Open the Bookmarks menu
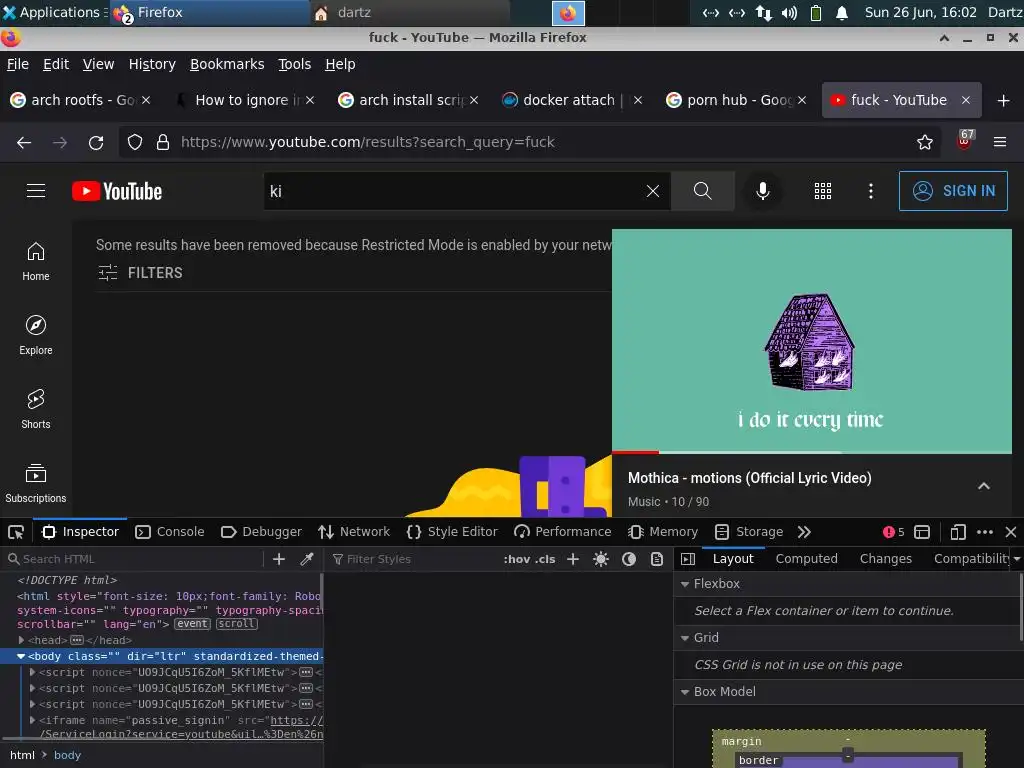The width and height of the screenshot is (1024, 768). pos(227,64)
